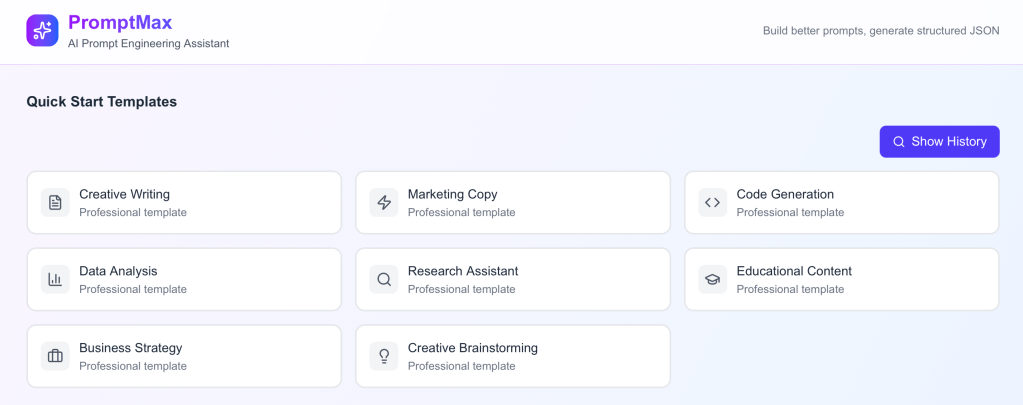Launch the Educational Content template
Image resolution: width=1023 pixels, height=405 pixels.
[841, 280]
